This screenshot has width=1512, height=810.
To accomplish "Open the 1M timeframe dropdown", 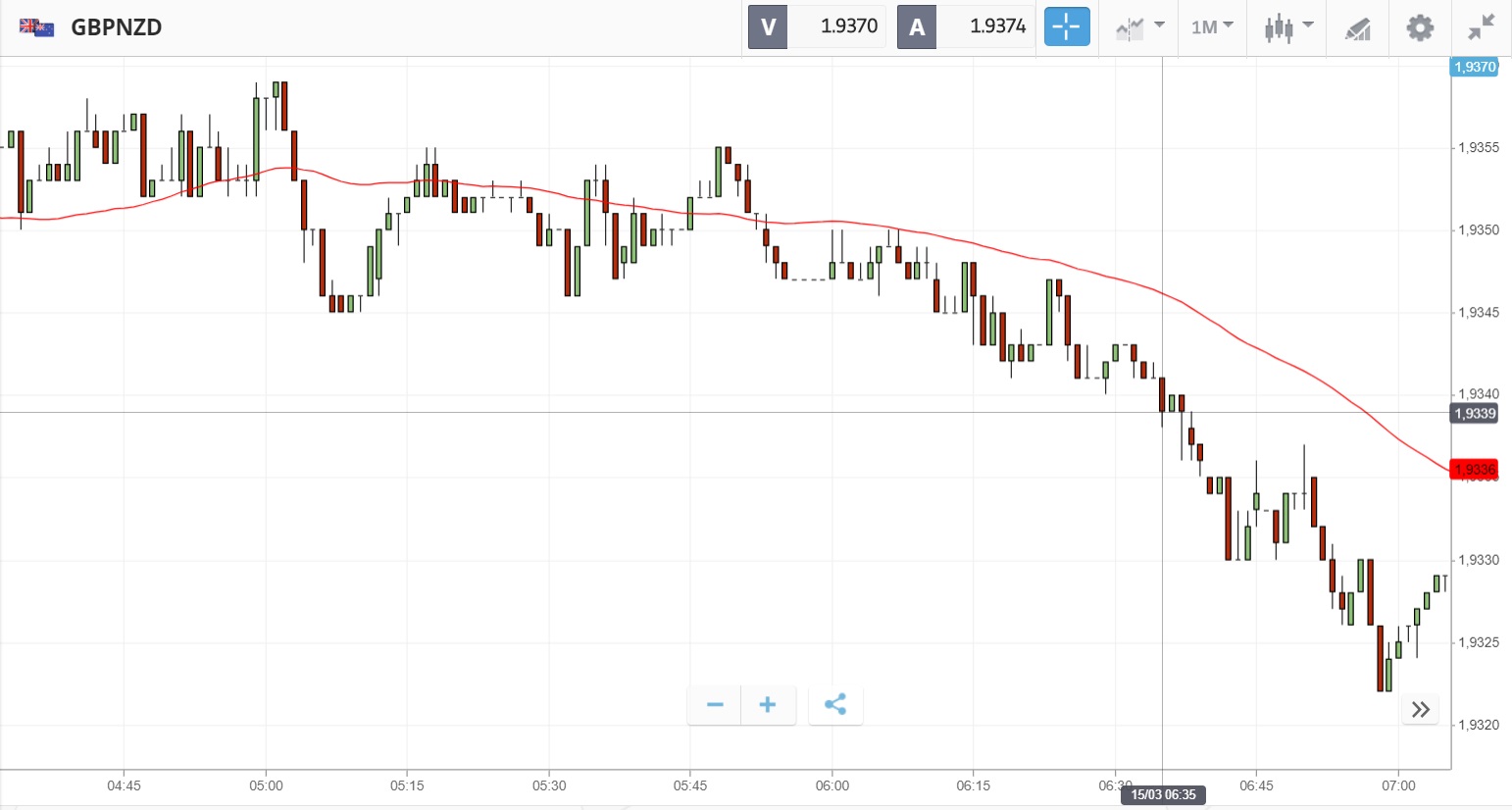I will click(x=1212, y=26).
